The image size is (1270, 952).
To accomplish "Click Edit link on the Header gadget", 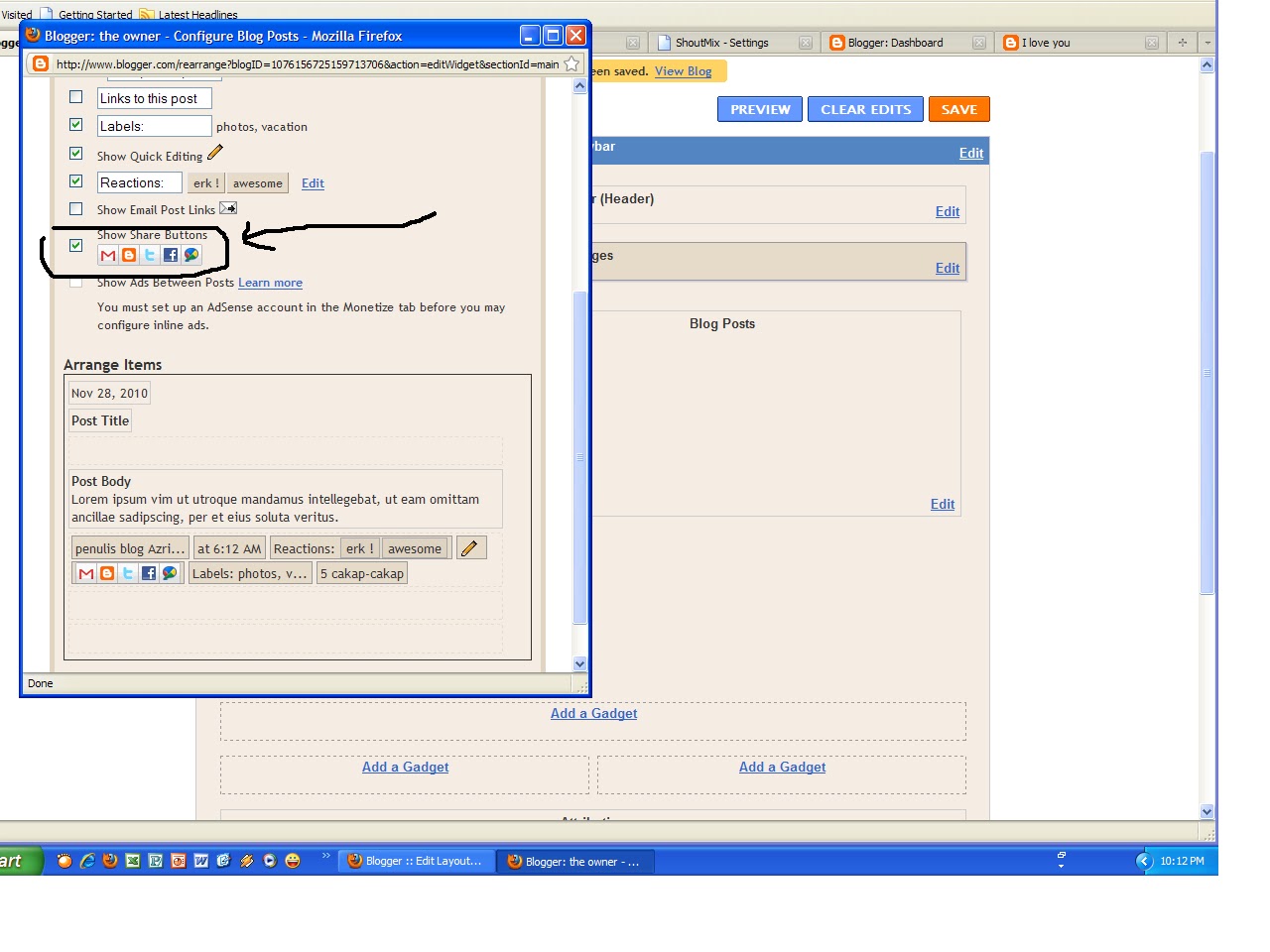I will (948, 211).
